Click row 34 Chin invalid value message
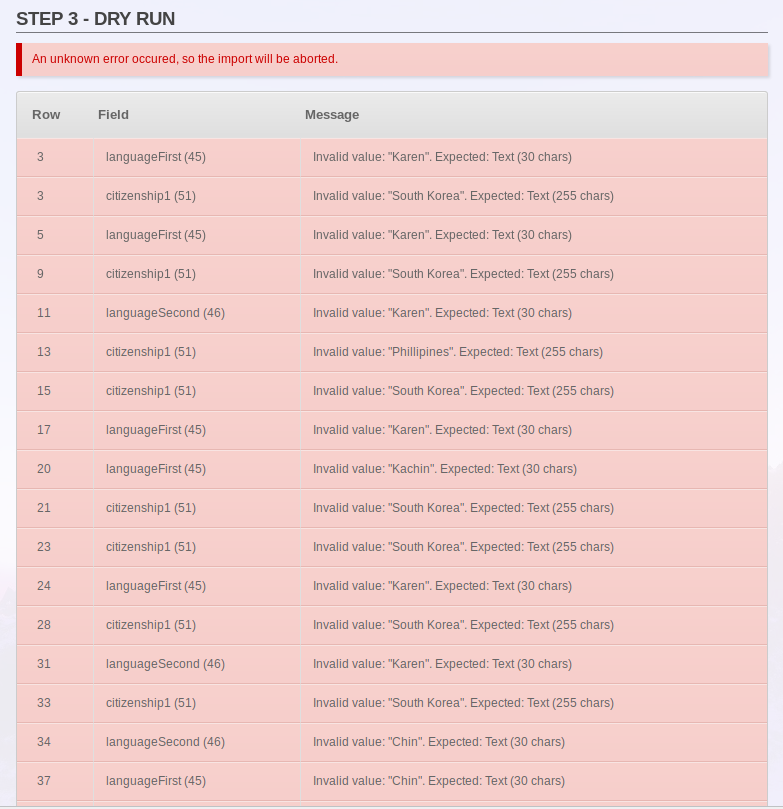Viewport: 783px width, 809px height. click(438, 742)
